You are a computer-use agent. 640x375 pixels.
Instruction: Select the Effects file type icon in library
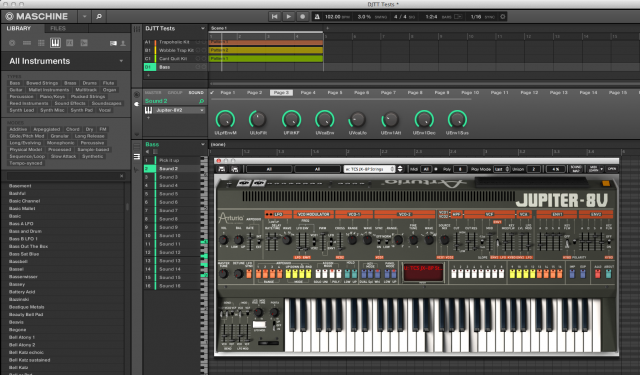[x=69, y=43]
